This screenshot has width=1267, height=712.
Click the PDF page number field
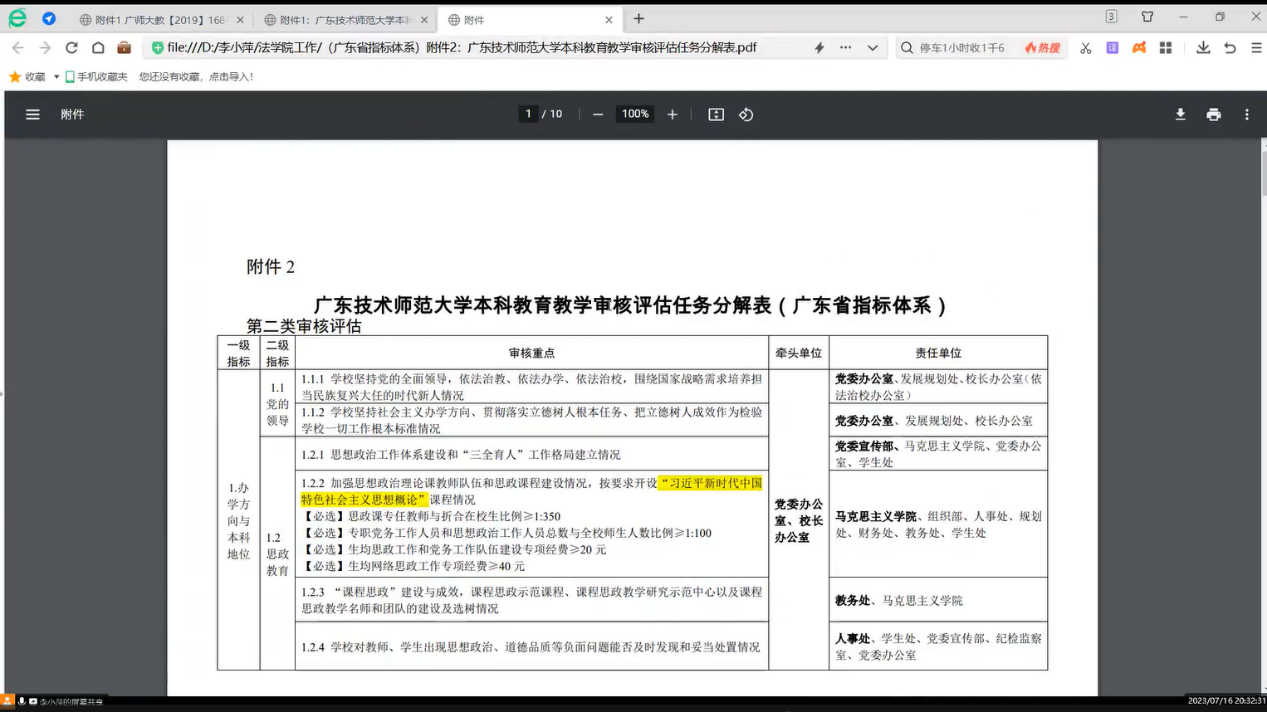(x=529, y=114)
